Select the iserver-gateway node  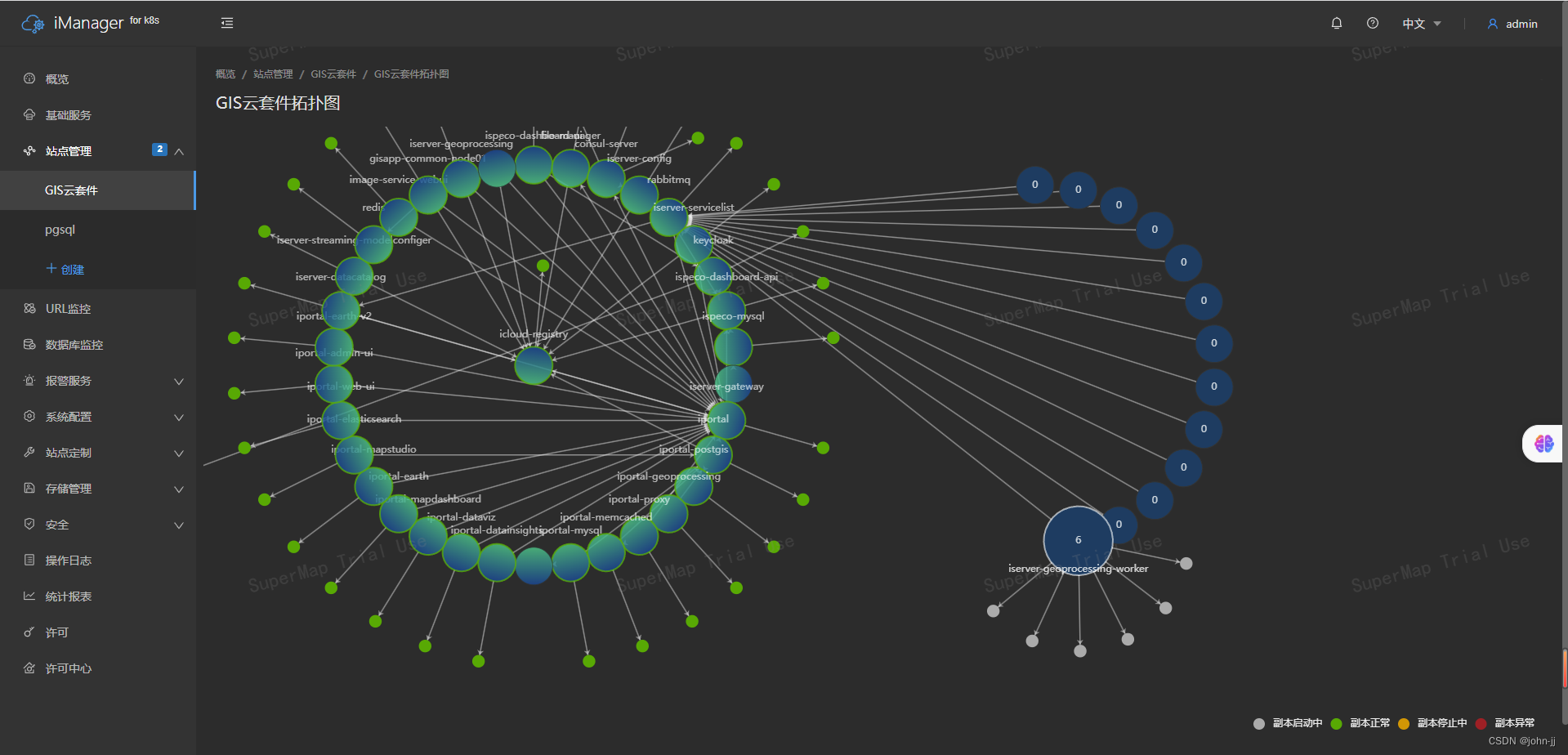733,384
